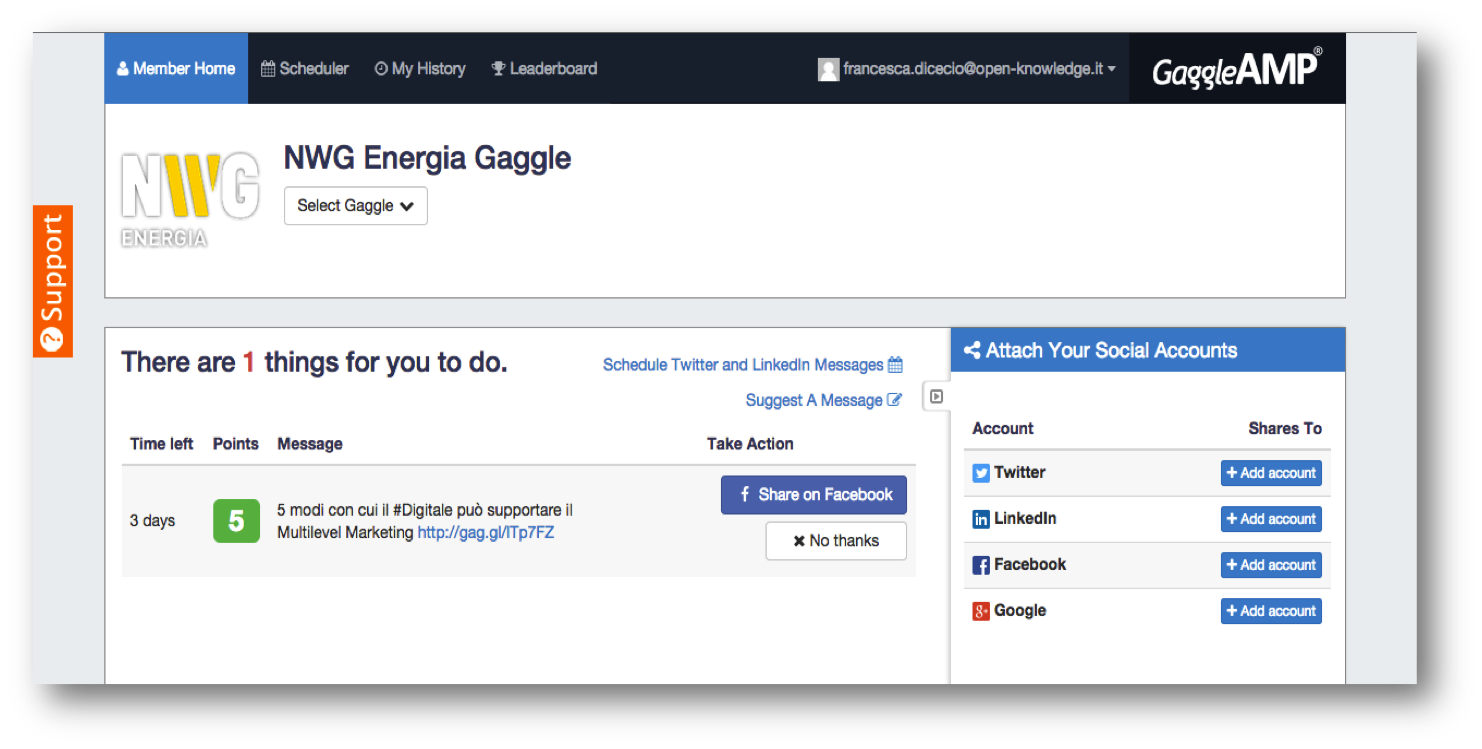Click the green 5 points badge
1482x749 pixels.
[x=236, y=521]
